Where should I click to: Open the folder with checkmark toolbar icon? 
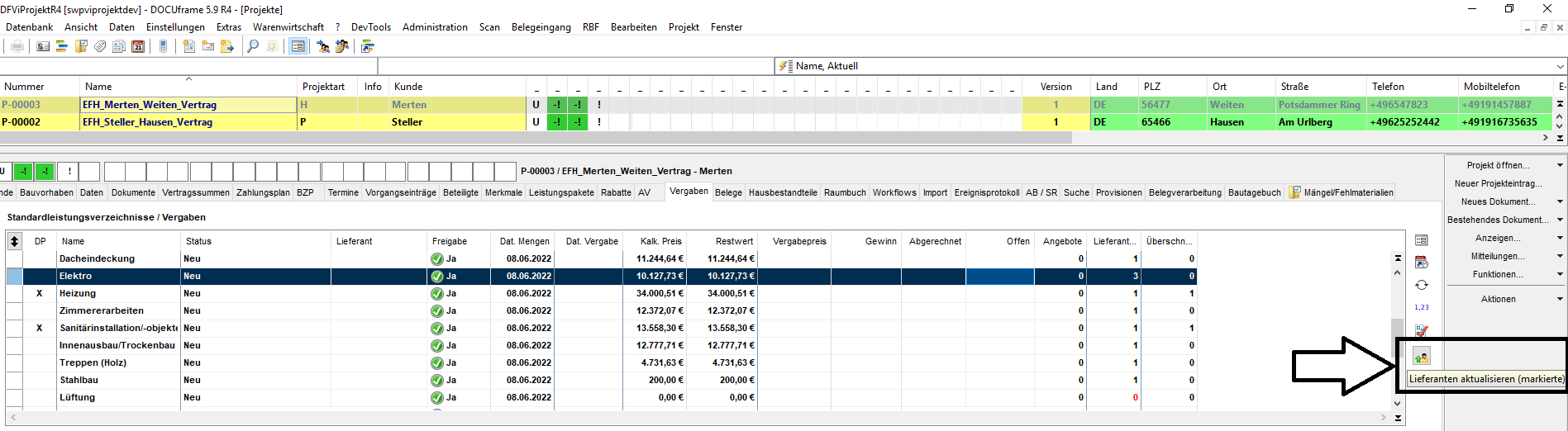point(81,46)
